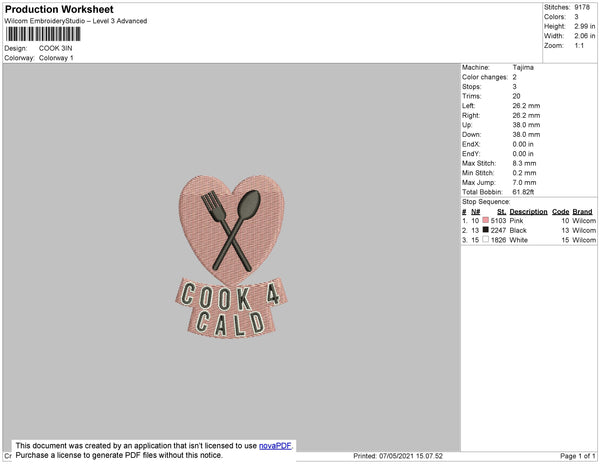Click the 'Pink' description in stop sequence
The width and height of the screenshot is (600, 464).
click(x=516, y=221)
